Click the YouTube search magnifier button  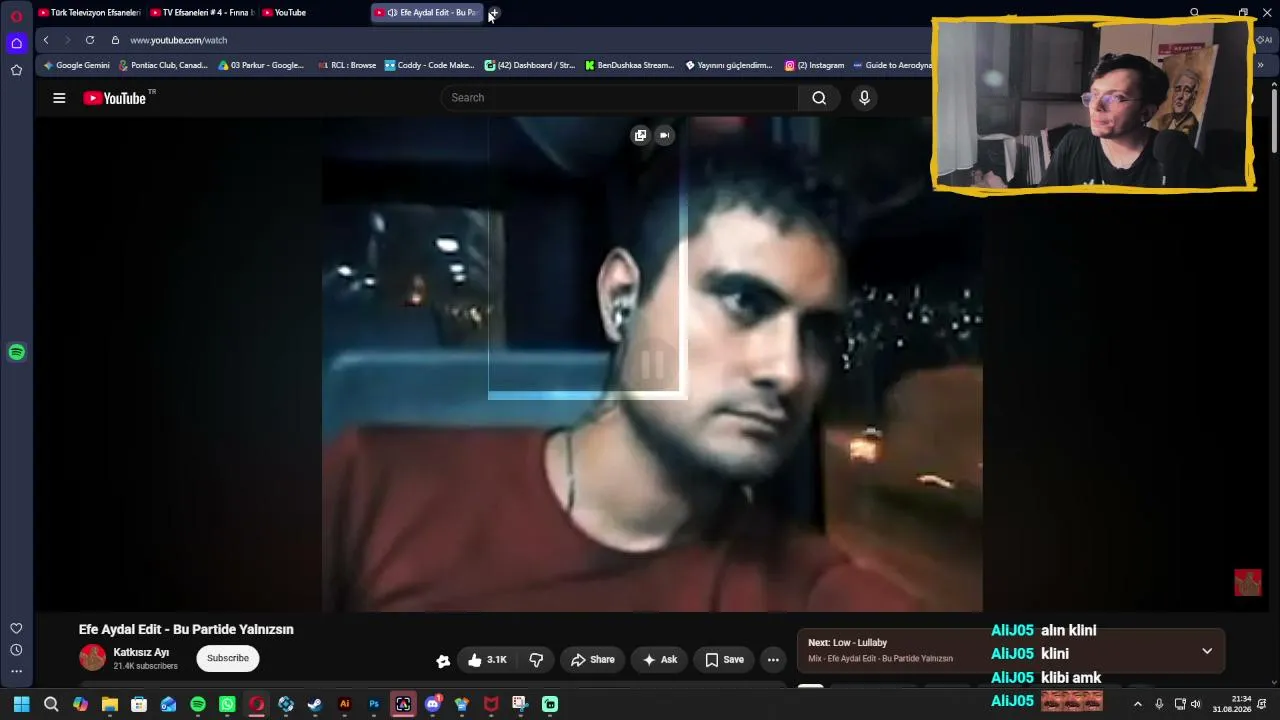coord(819,98)
